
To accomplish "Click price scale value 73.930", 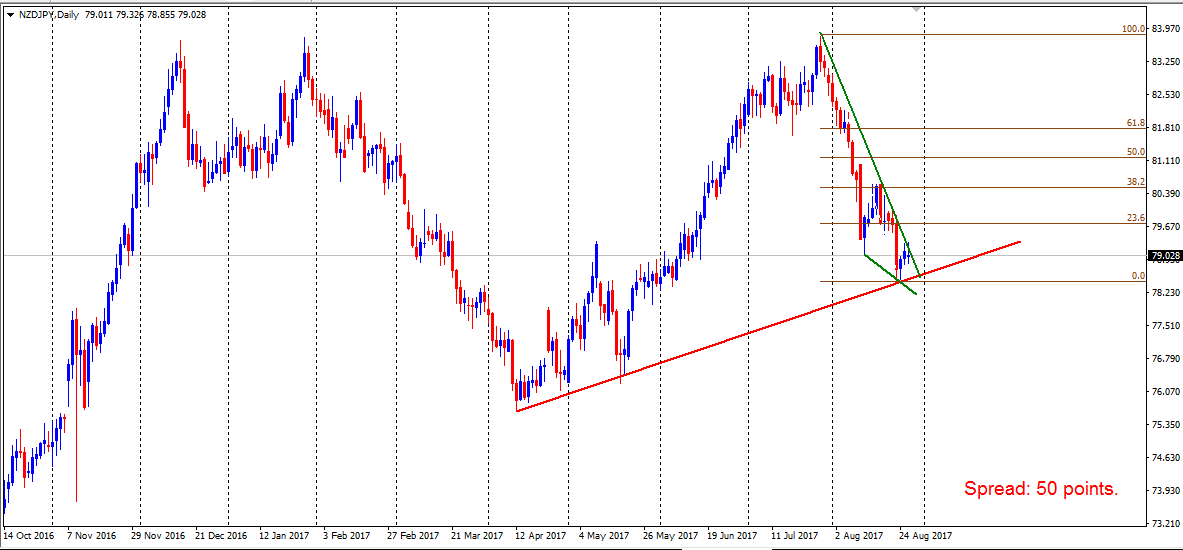I will pyautogui.click(x=1166, y=490).
